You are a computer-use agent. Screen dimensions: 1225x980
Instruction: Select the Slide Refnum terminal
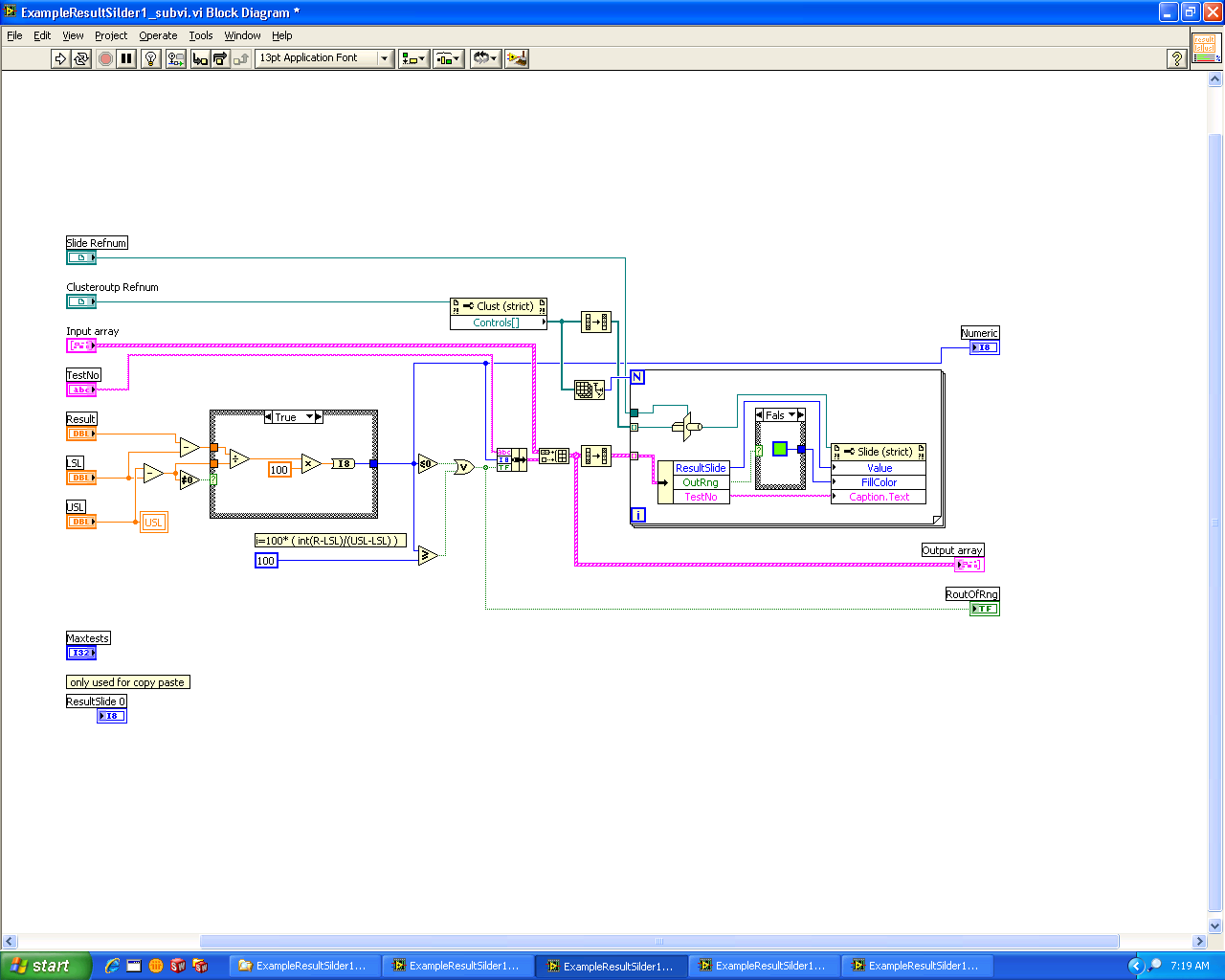81,257
